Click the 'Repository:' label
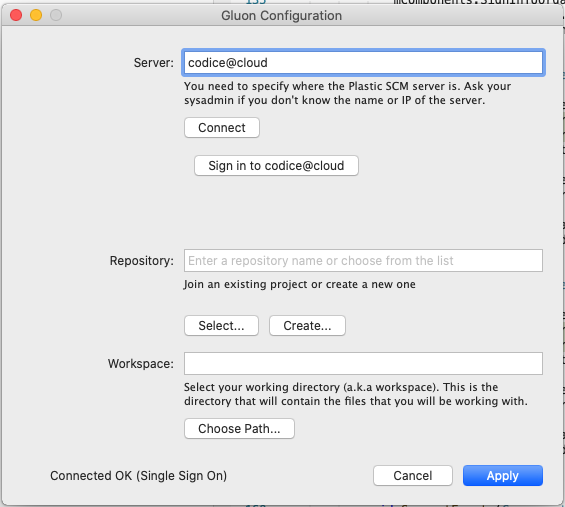Screen dimensions: 565x507 pos(142,261)
